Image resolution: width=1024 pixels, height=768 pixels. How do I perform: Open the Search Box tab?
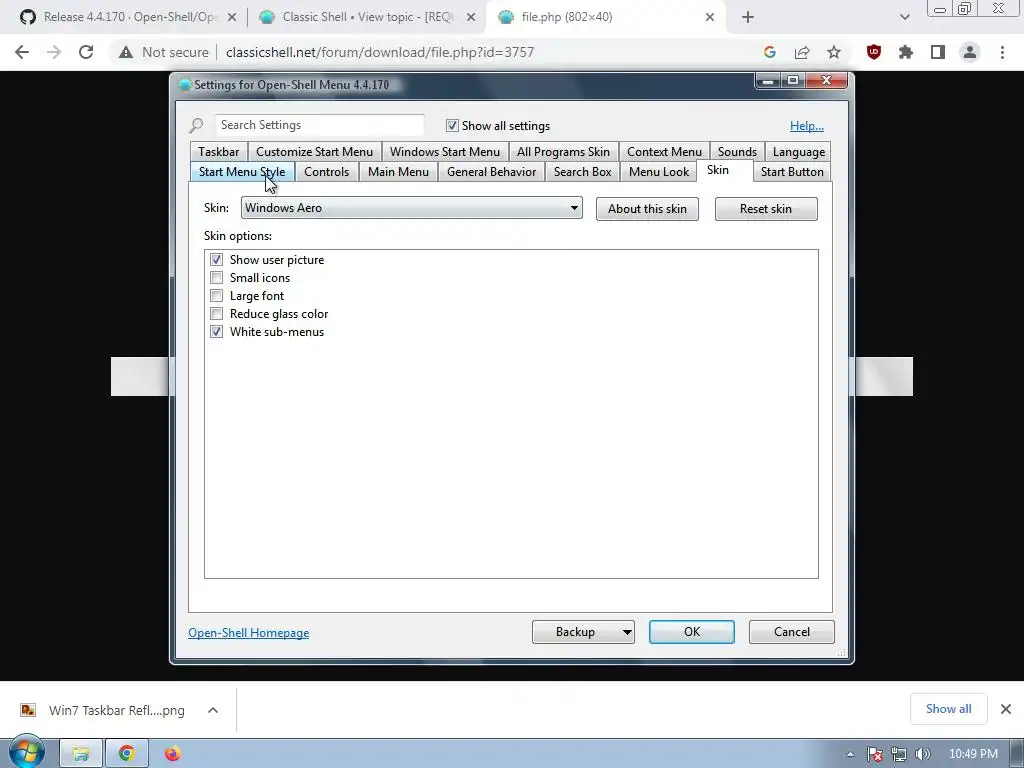[583, 172]
